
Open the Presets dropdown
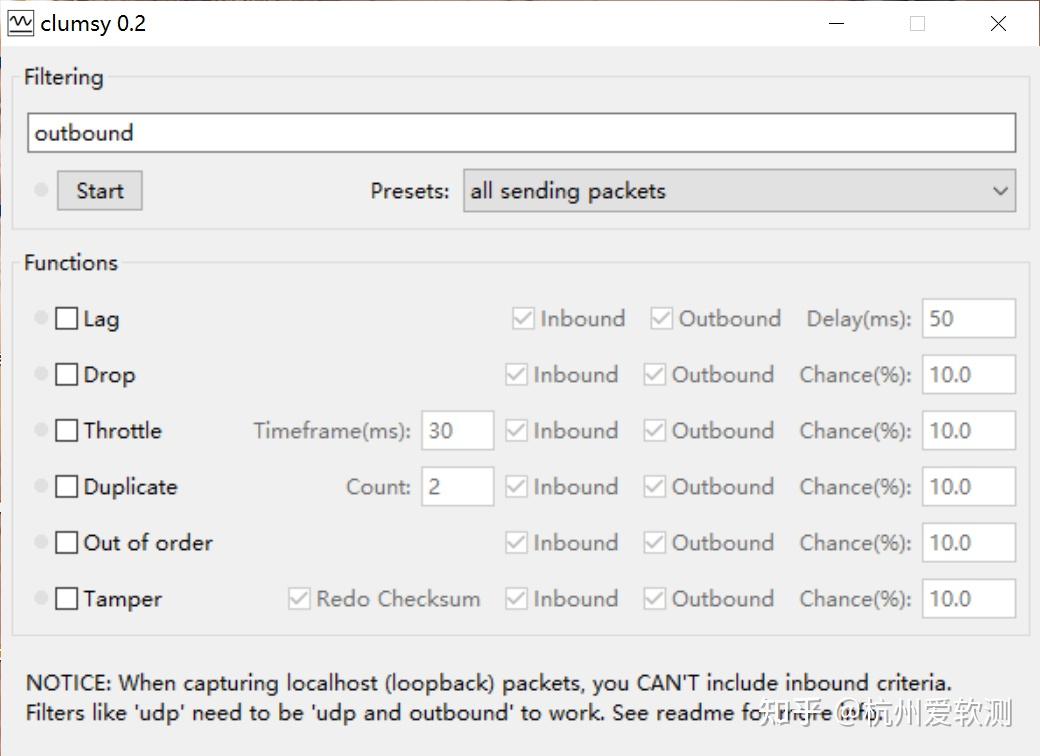[739, 191]
